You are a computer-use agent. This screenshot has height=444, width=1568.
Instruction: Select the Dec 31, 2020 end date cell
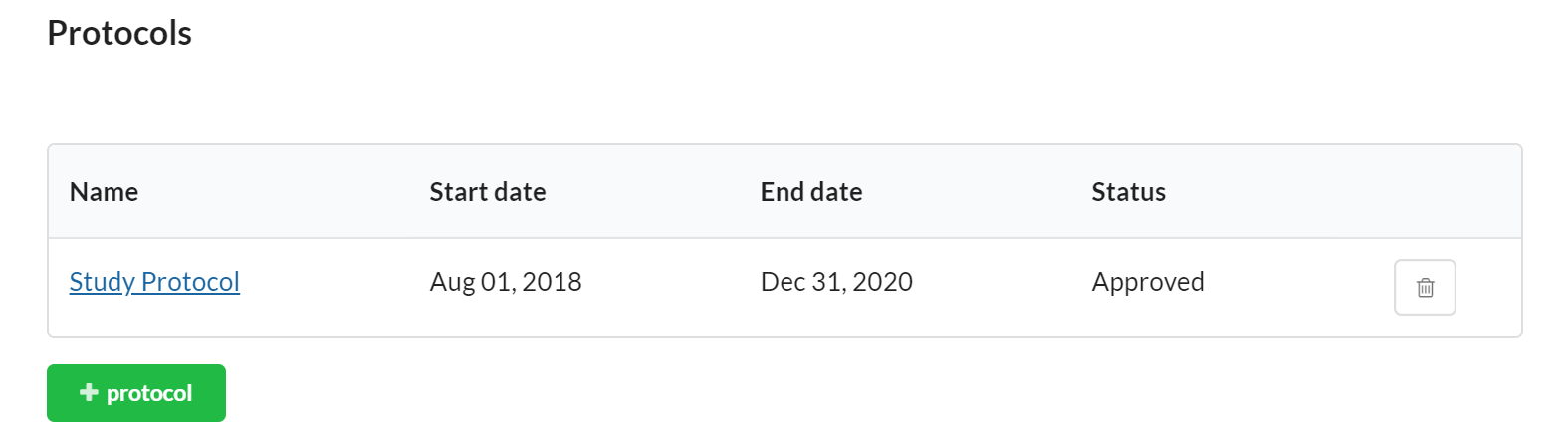click(x=836, y=283)
